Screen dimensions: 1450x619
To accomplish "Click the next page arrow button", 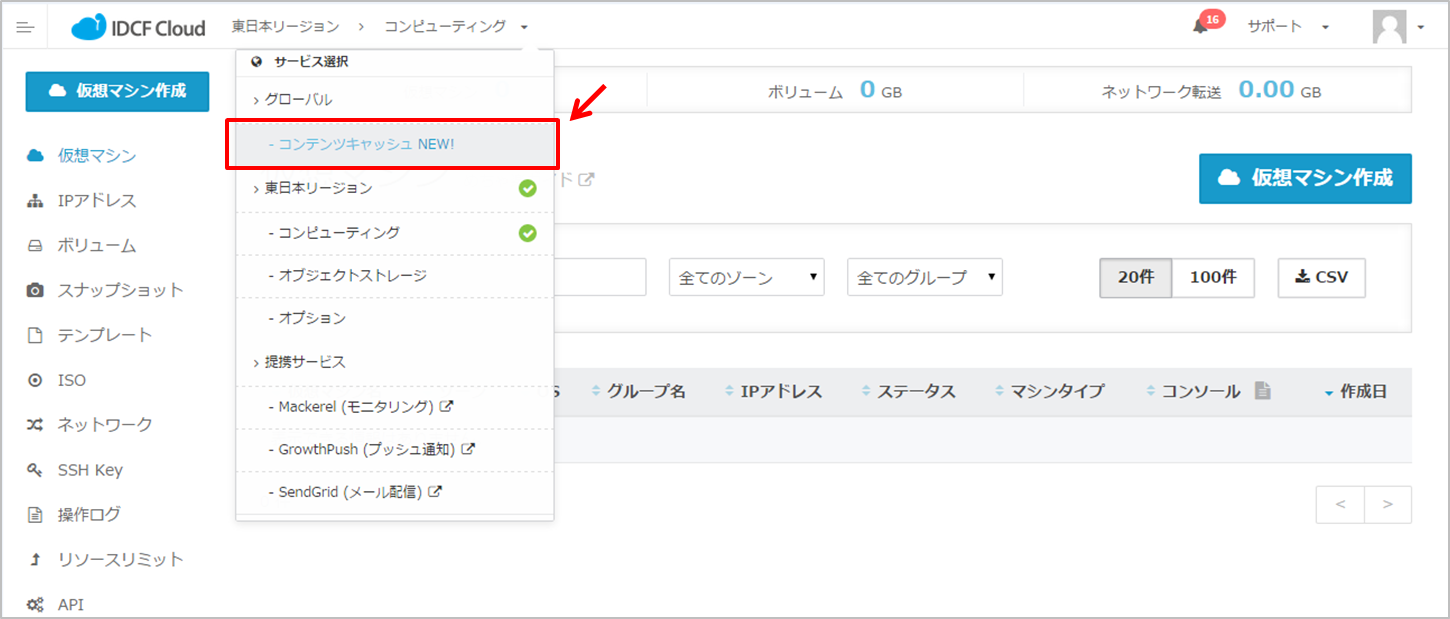I will [1387, 505].
